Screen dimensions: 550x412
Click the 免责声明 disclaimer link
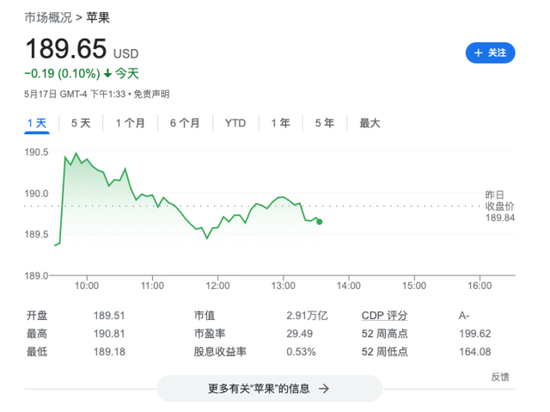[152, 94]
